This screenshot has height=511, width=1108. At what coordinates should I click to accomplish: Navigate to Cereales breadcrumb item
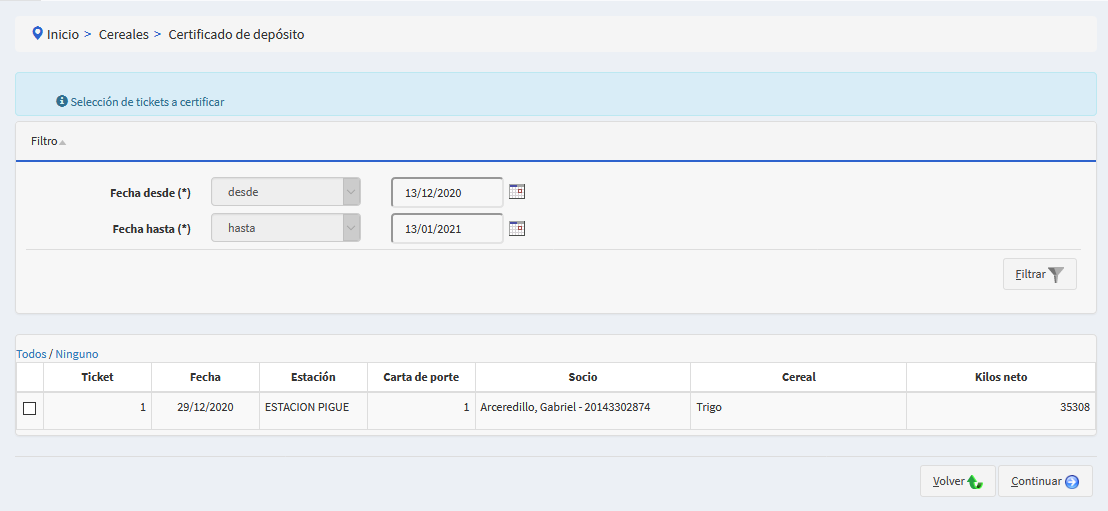[123, 34]
